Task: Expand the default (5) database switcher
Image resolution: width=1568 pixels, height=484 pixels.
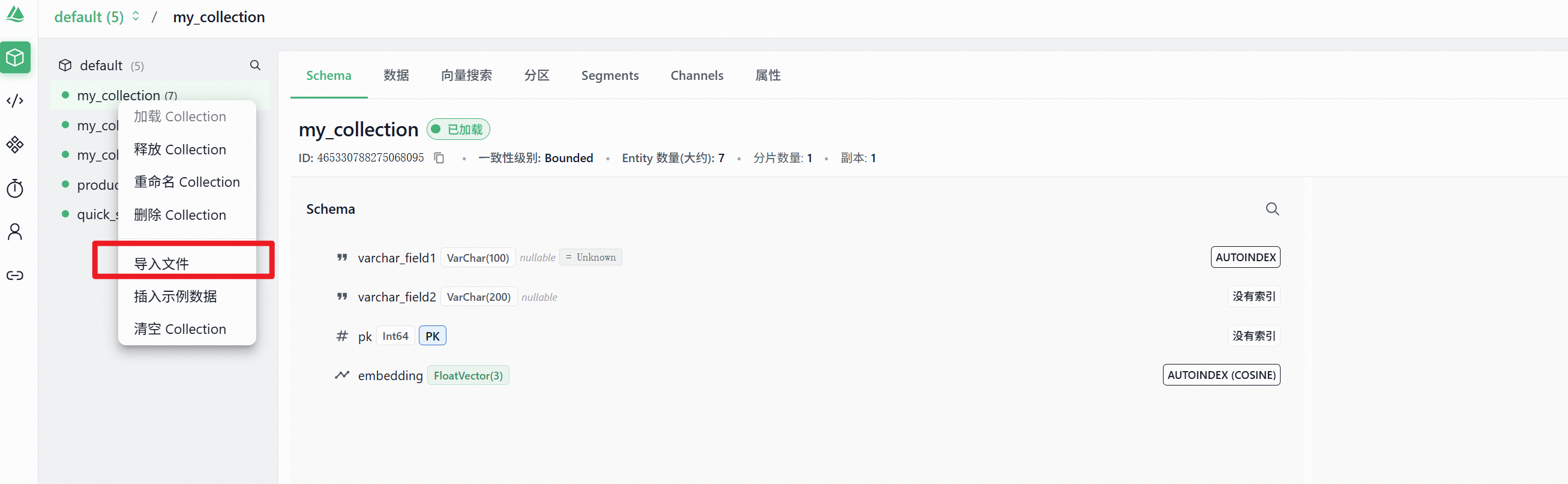Action: (x=97, y=16)
